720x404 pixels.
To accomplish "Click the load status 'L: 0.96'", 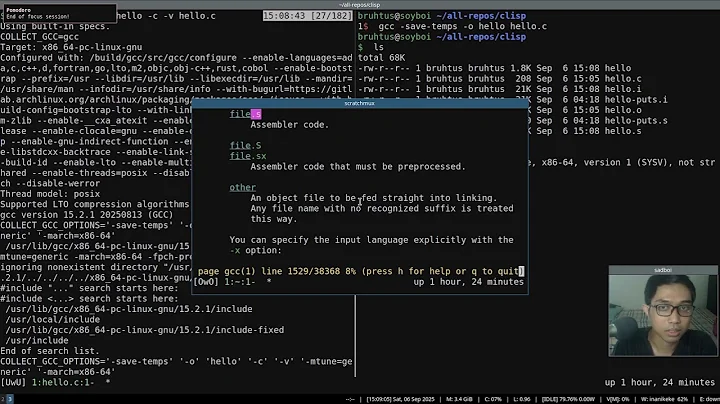I will tap(522, 399).
